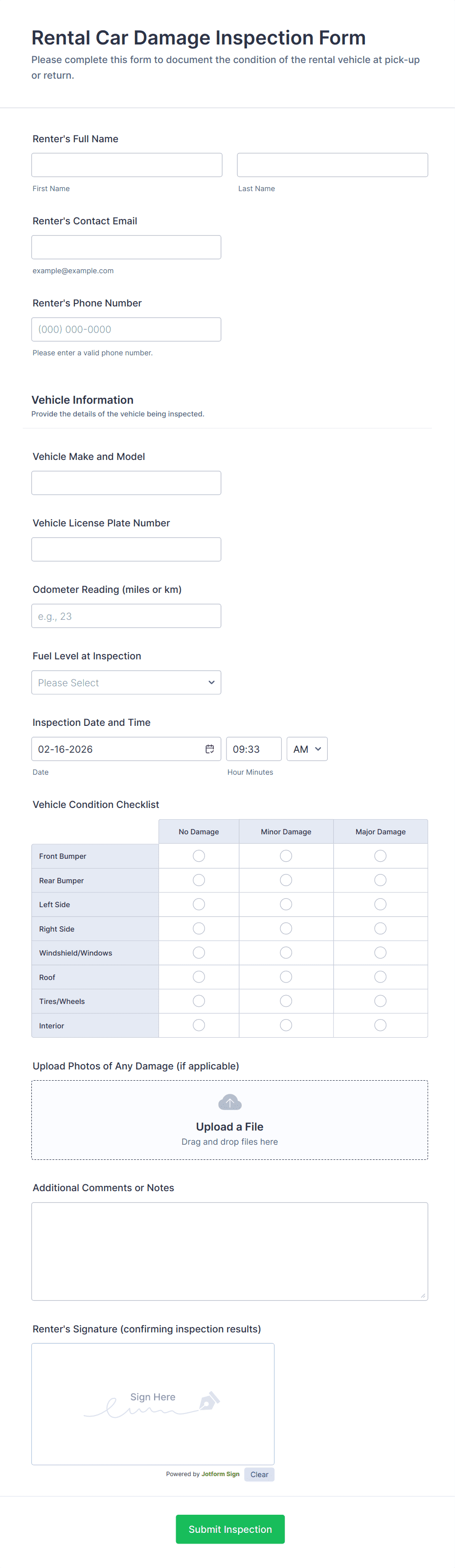Open the calendar date picker icon
This screenshot has width=455, height=1568.
click(209, 749)
